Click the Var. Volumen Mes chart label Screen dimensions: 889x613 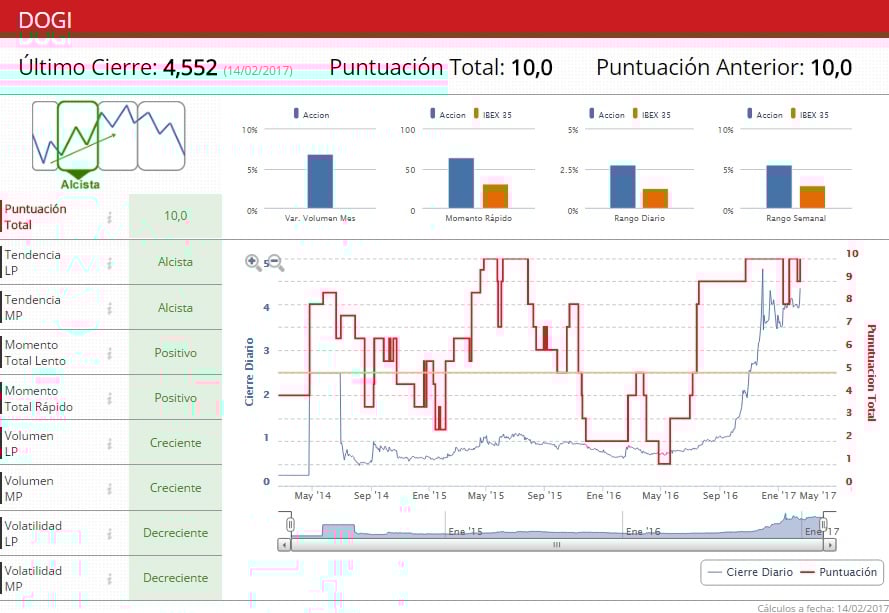point(320,218)
